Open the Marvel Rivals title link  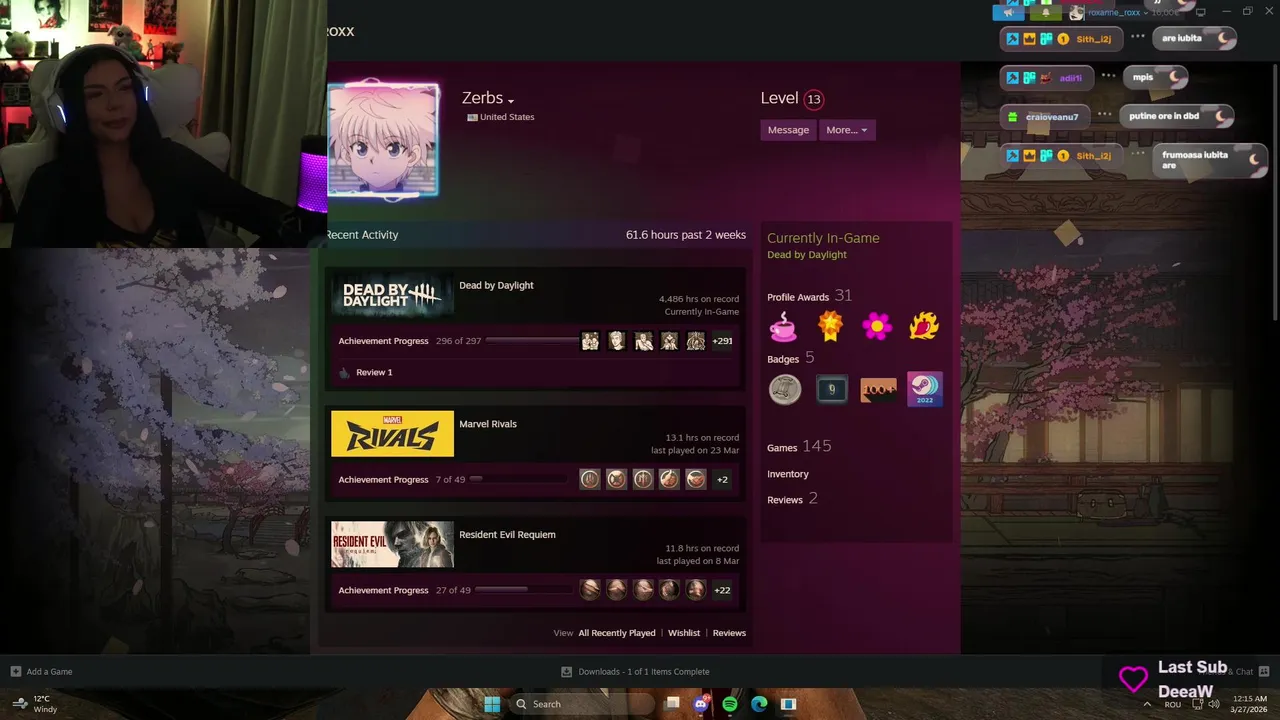pos(488,424)
